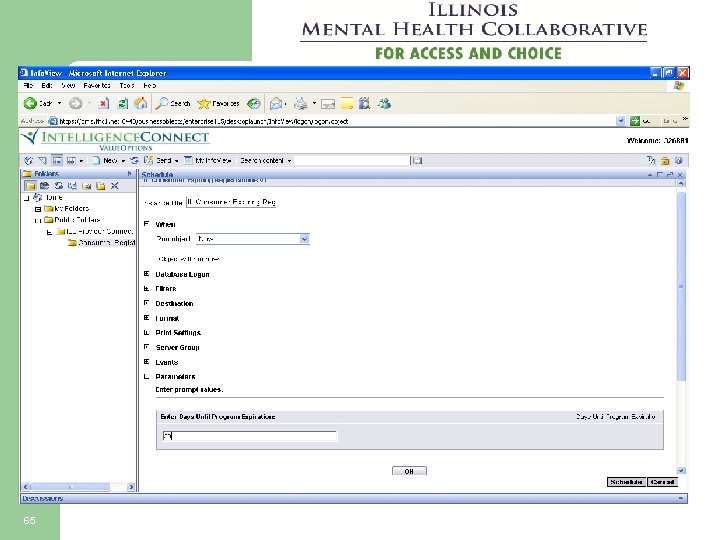Expand the Events section
Viewport: 720px width, 540px height.
[x=146, y=362]
